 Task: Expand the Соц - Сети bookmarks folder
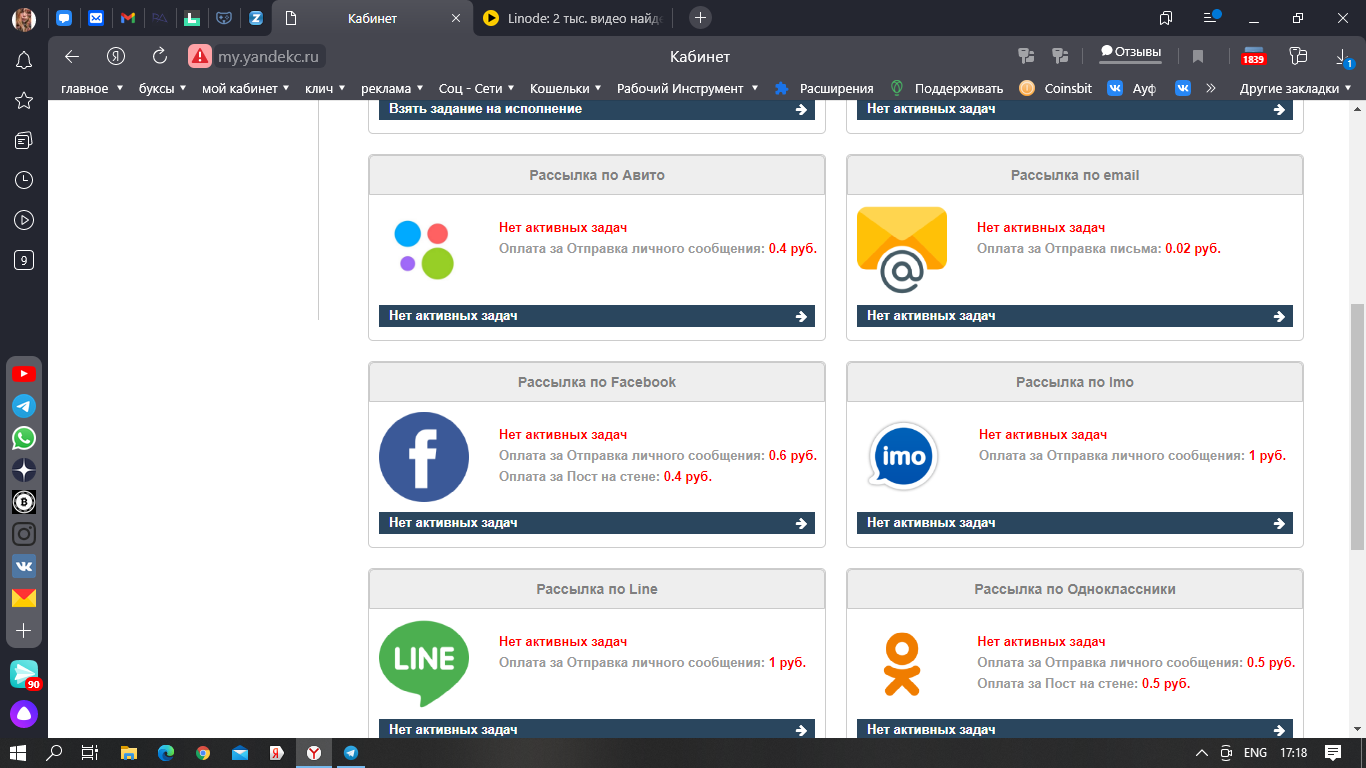tap(477, 88)
